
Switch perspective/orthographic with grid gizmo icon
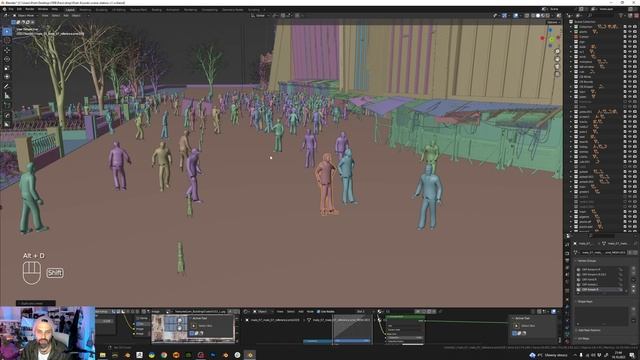point(557,74)
